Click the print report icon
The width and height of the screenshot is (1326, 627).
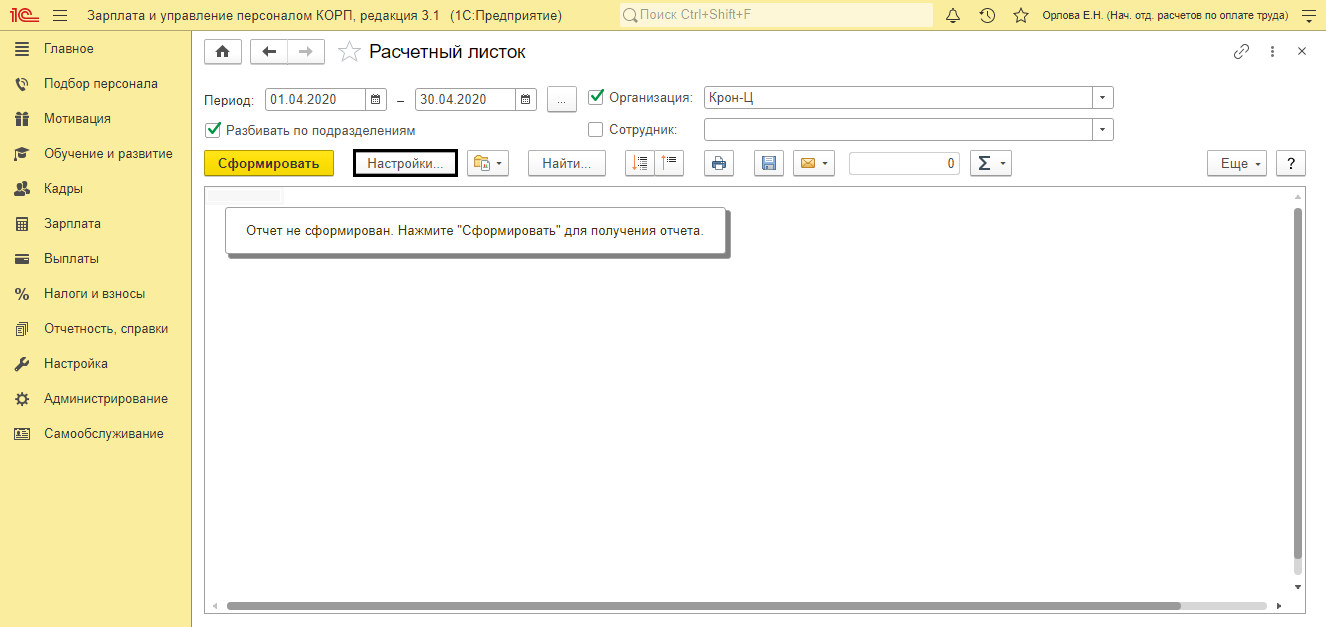(x=719, y=164)
